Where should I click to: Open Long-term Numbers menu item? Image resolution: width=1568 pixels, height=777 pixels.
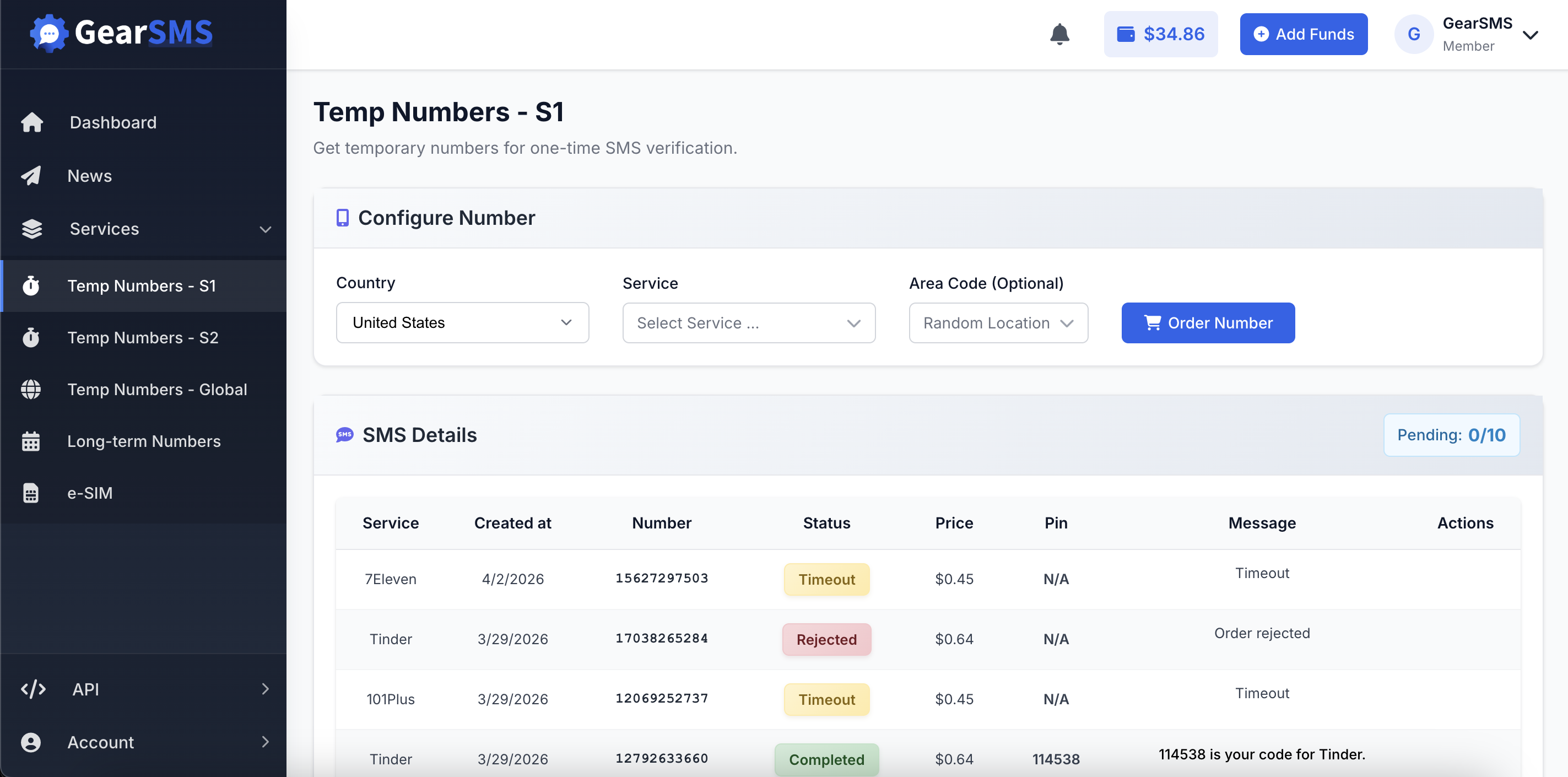point(144,441)
